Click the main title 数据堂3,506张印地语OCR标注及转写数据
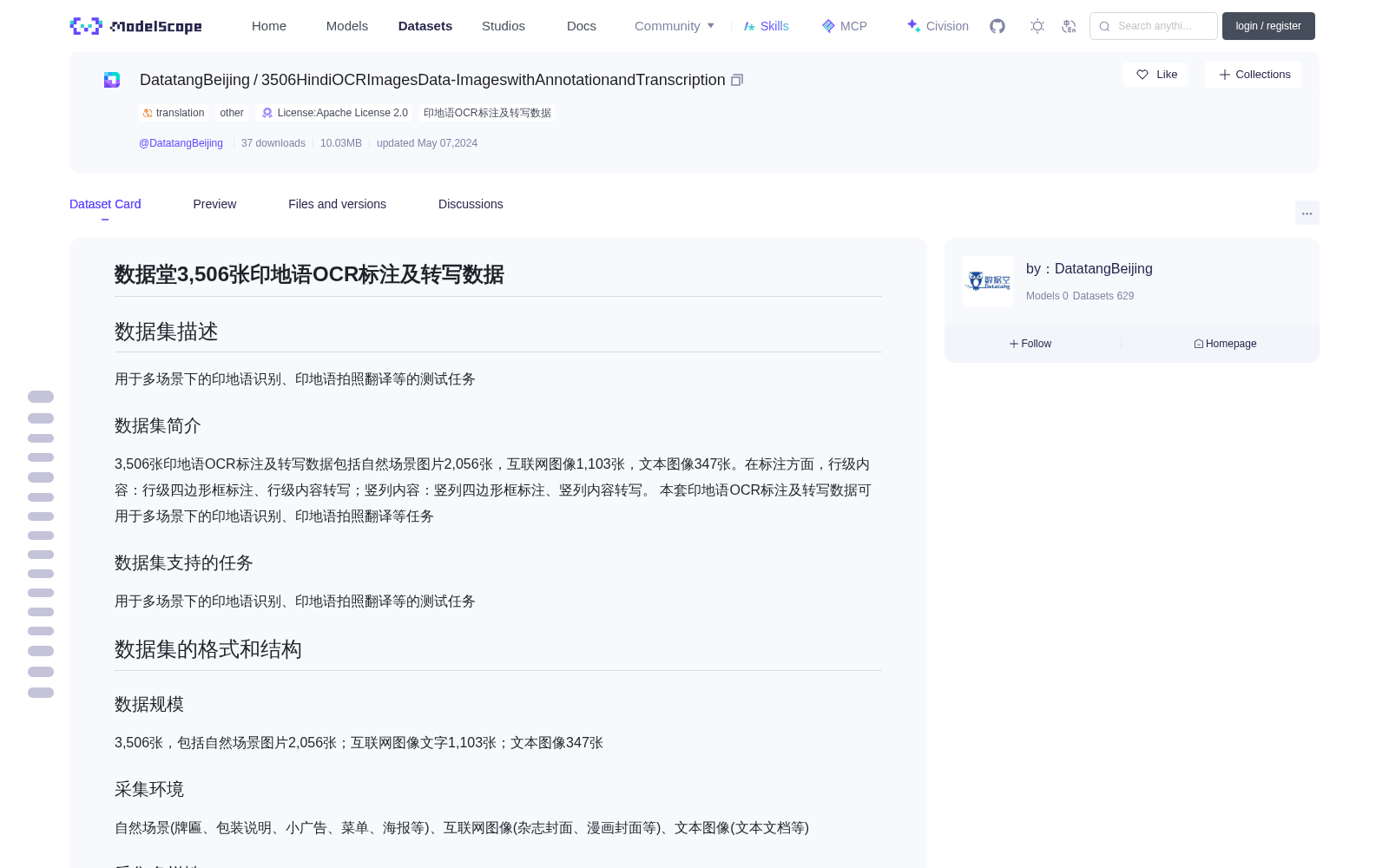The image size is (1389, 868). coord(309,274)
